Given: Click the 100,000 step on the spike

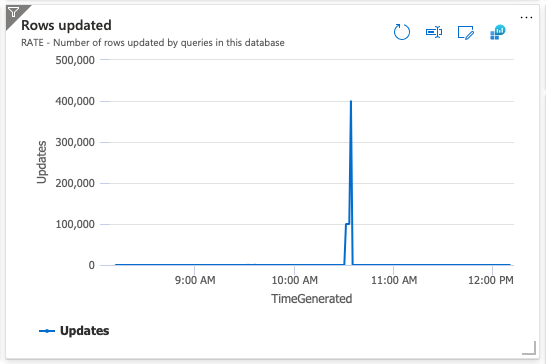Looking at the screenshot, I should [347, 224].
